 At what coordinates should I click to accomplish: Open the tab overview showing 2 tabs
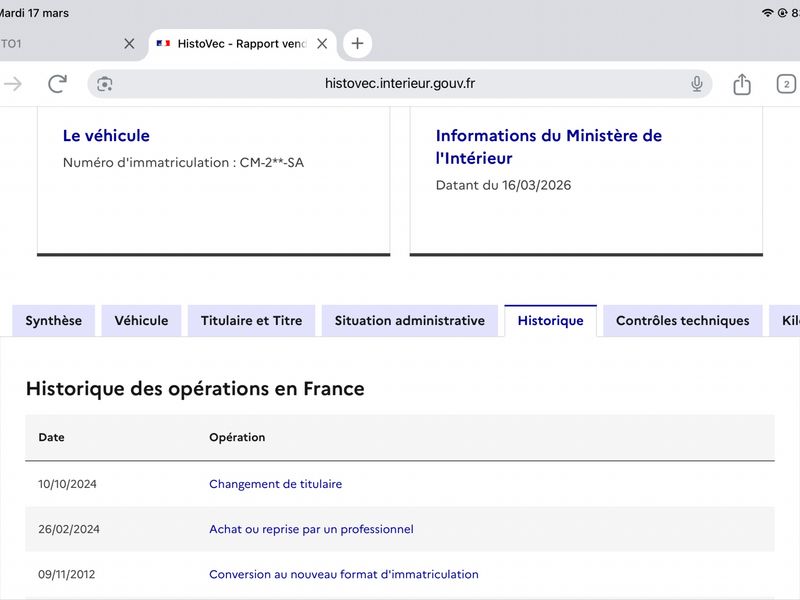786,84
